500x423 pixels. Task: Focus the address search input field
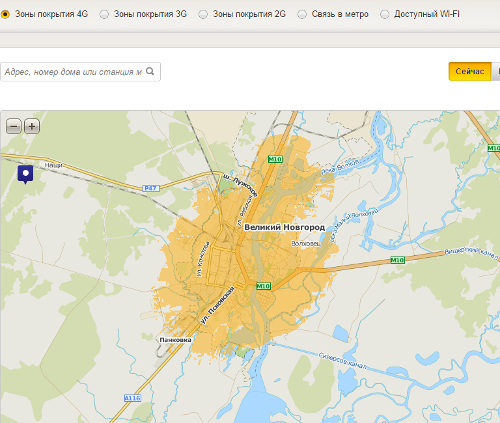[x=80, y=72]
